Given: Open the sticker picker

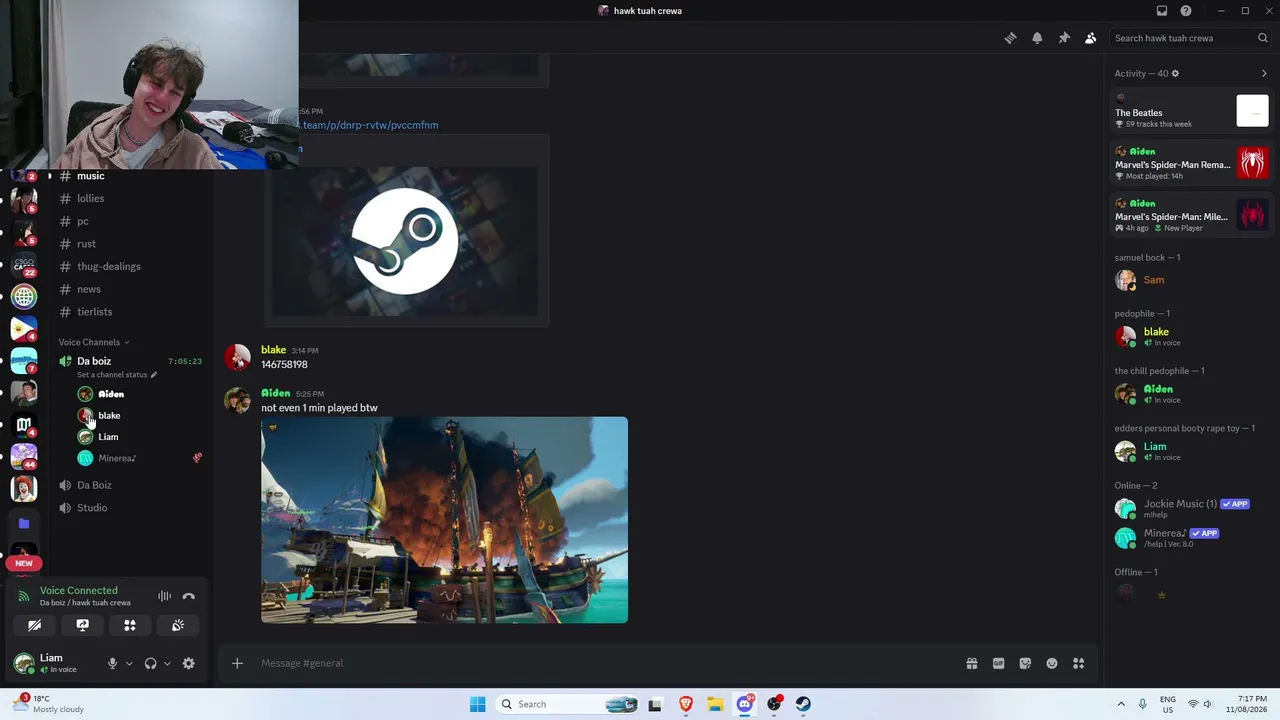Looking at the screenshot, I should pos(1025,663).
